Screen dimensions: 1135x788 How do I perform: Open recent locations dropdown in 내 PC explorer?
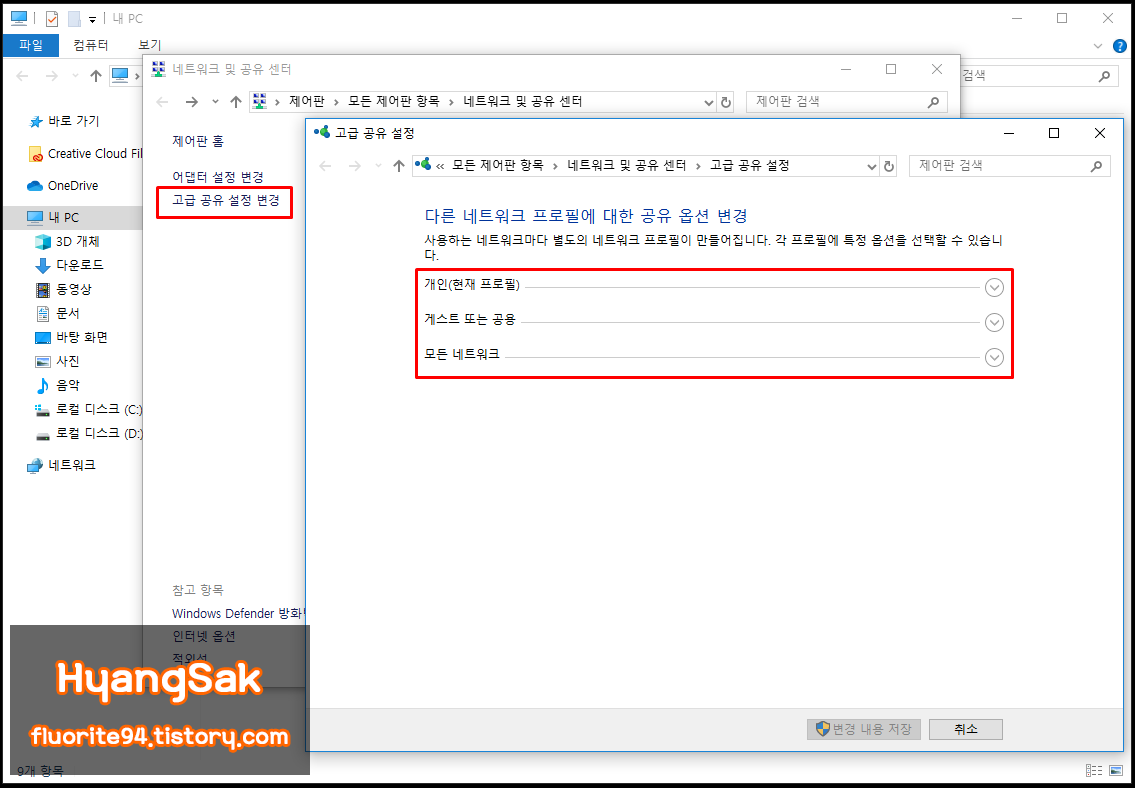pyautogui.click(x=75, y=76)
